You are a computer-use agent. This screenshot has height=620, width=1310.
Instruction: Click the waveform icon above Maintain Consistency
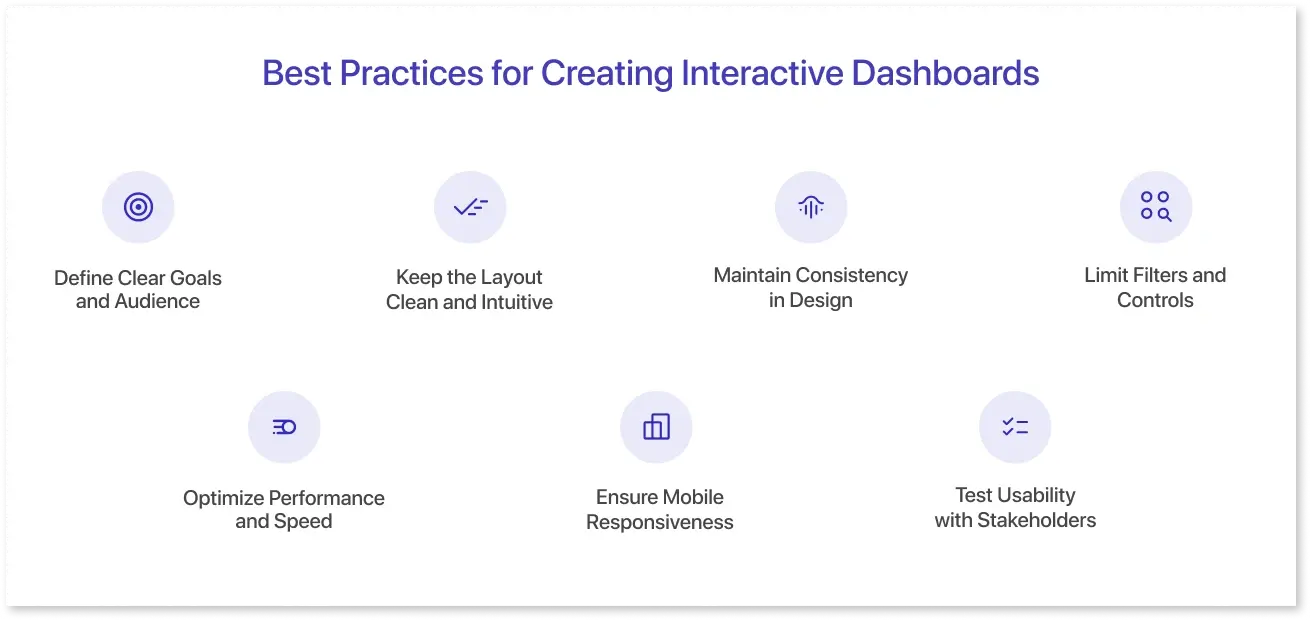coord(811,207)
